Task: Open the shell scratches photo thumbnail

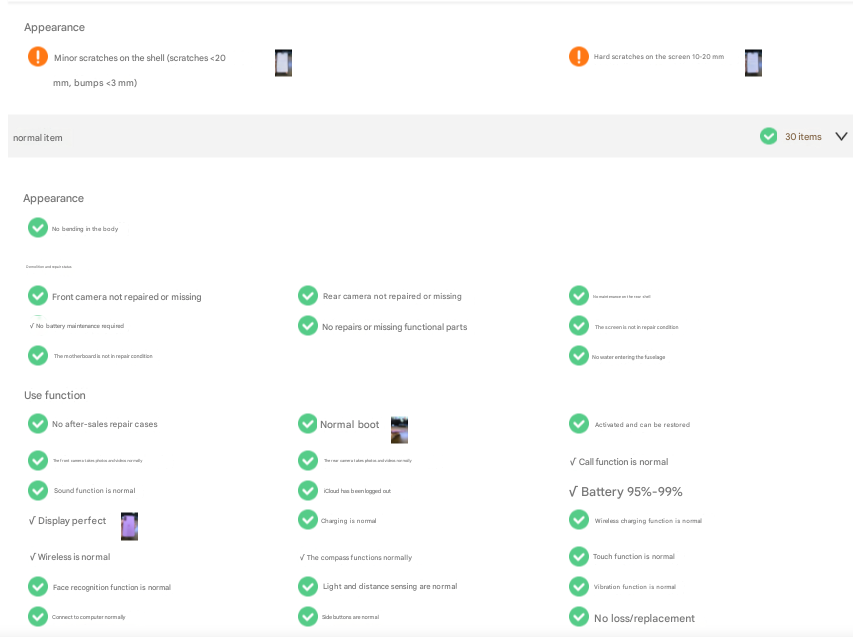Action: 283,63
